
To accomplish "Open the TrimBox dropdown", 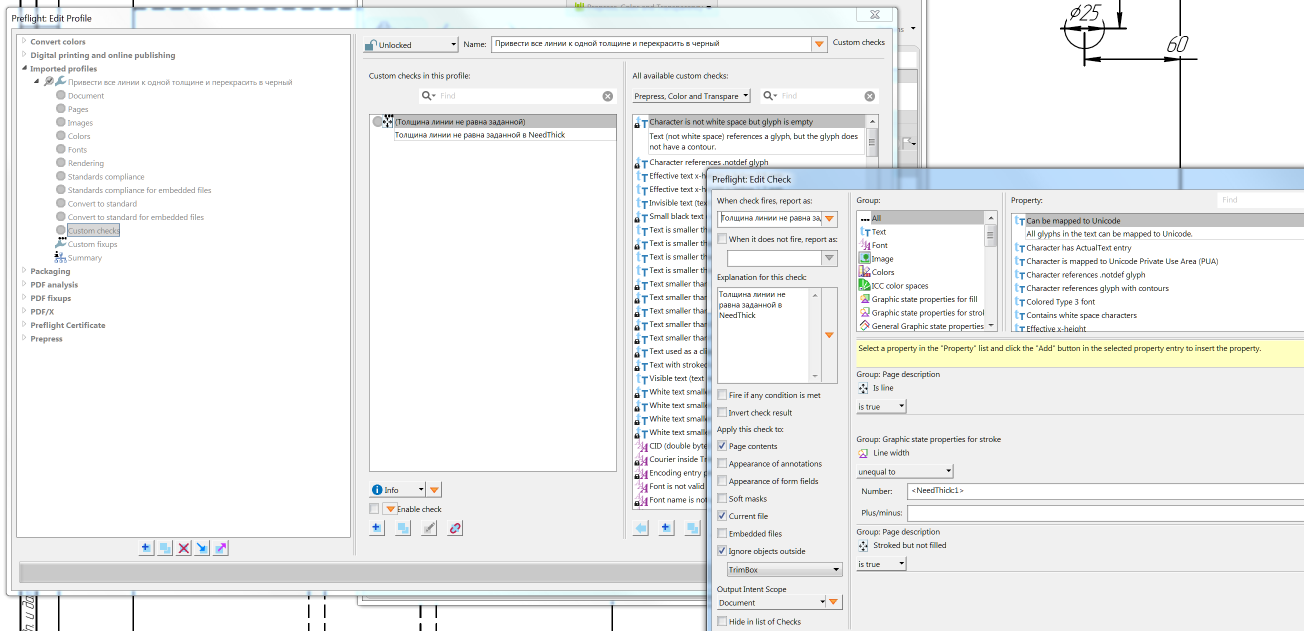I will click(x=784, y=570).
